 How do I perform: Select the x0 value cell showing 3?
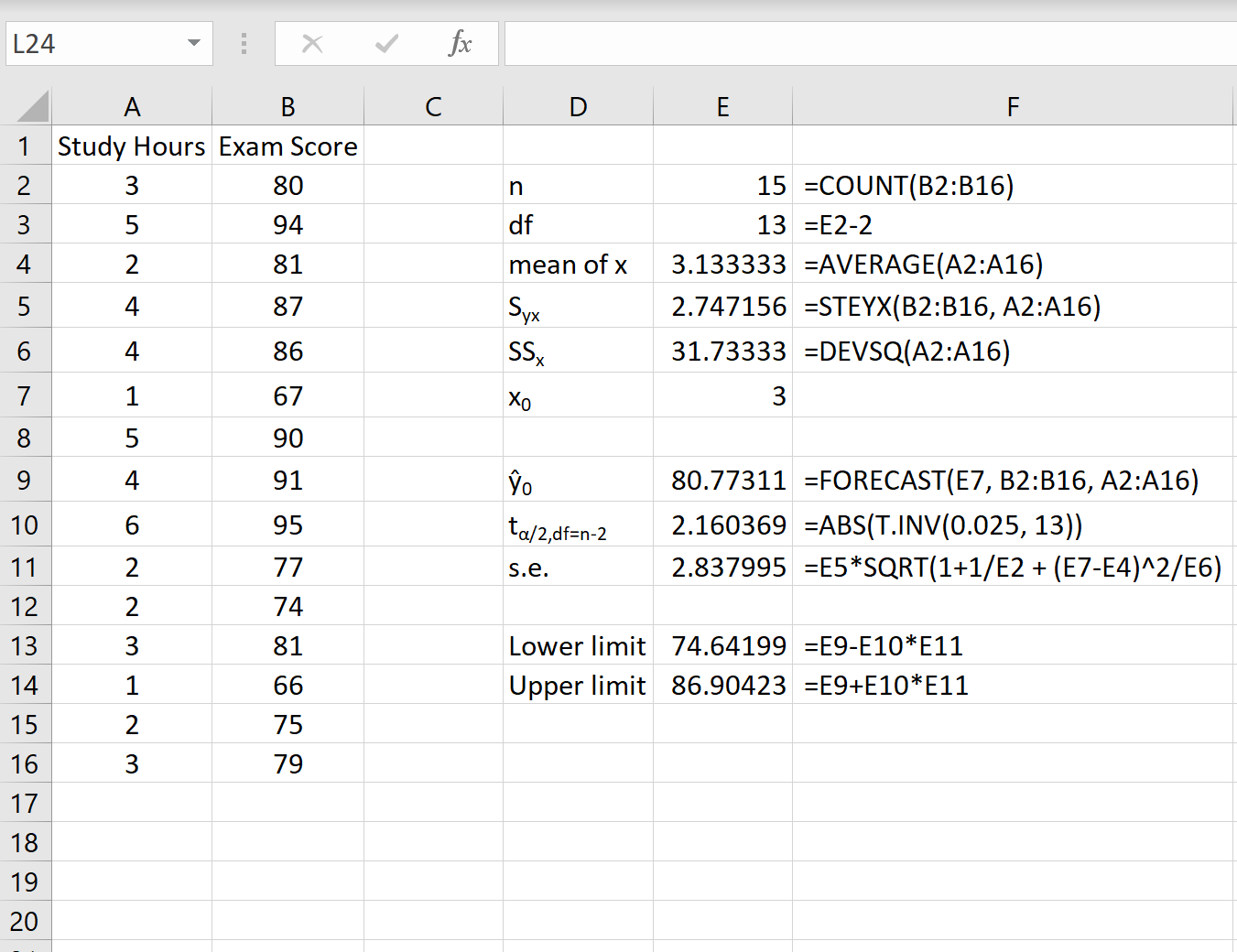click(x=722, y=395)
